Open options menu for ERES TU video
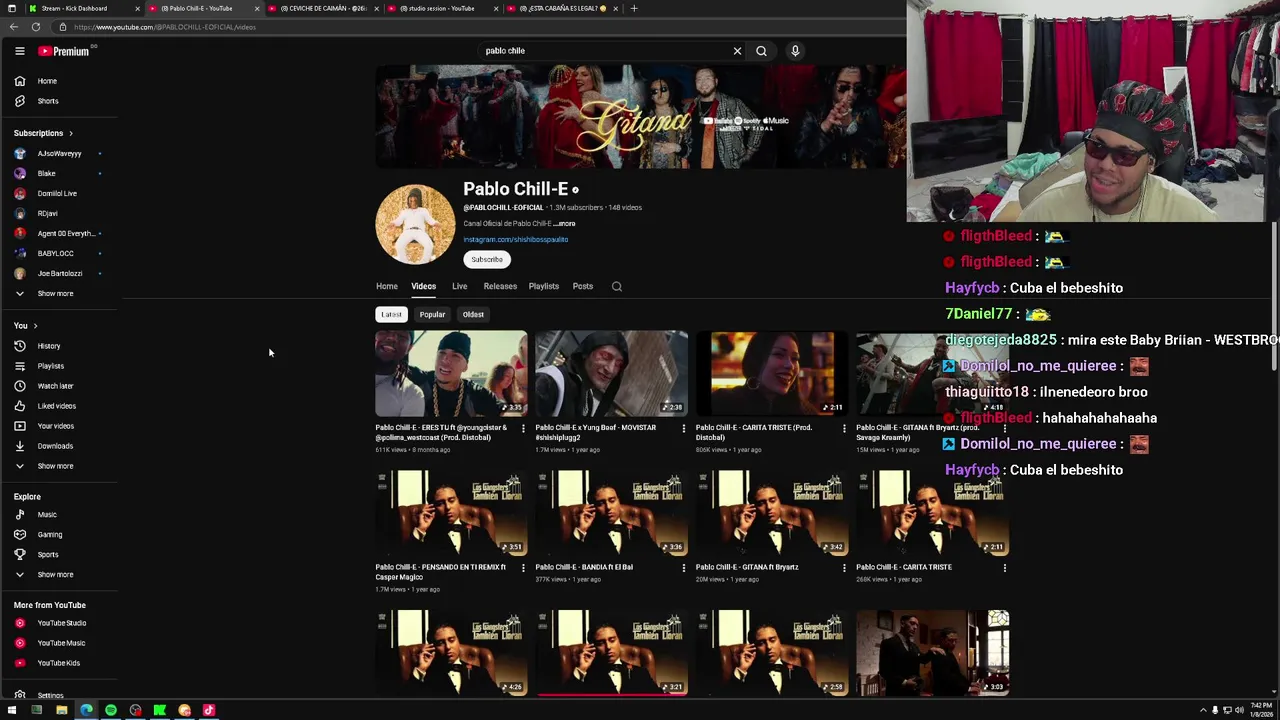Screen dimensions: 1280x720 [x=523, y=429]
